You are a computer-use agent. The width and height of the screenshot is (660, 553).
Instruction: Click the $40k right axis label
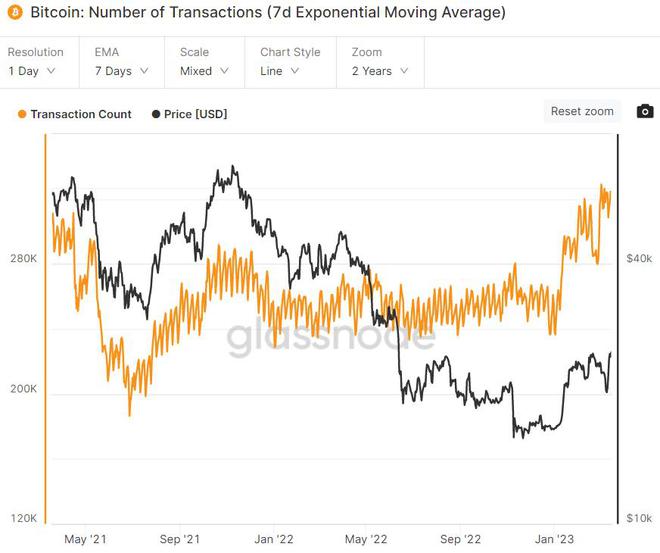[x=638, y=259]
